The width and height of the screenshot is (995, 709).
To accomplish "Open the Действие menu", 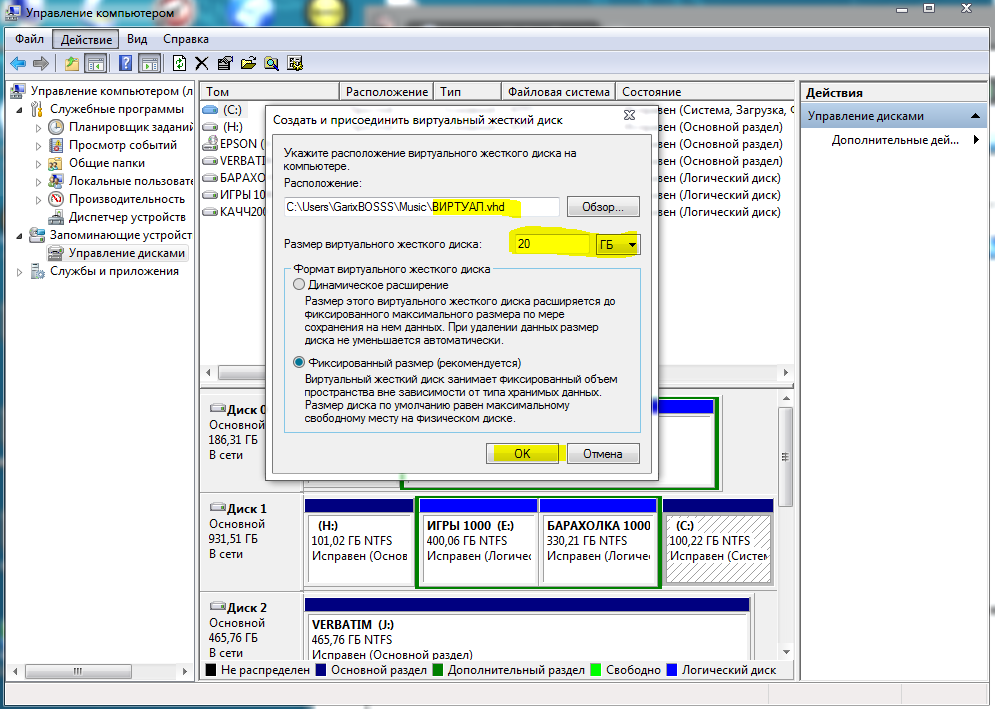I will (86, 39).
